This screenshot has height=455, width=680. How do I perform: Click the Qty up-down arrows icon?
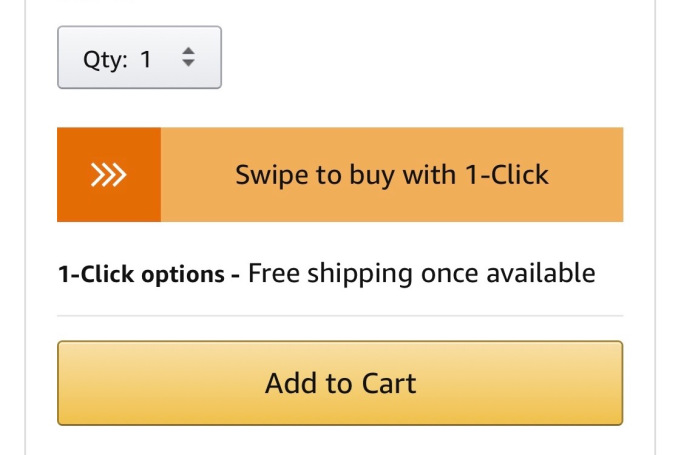coord(187,58)
